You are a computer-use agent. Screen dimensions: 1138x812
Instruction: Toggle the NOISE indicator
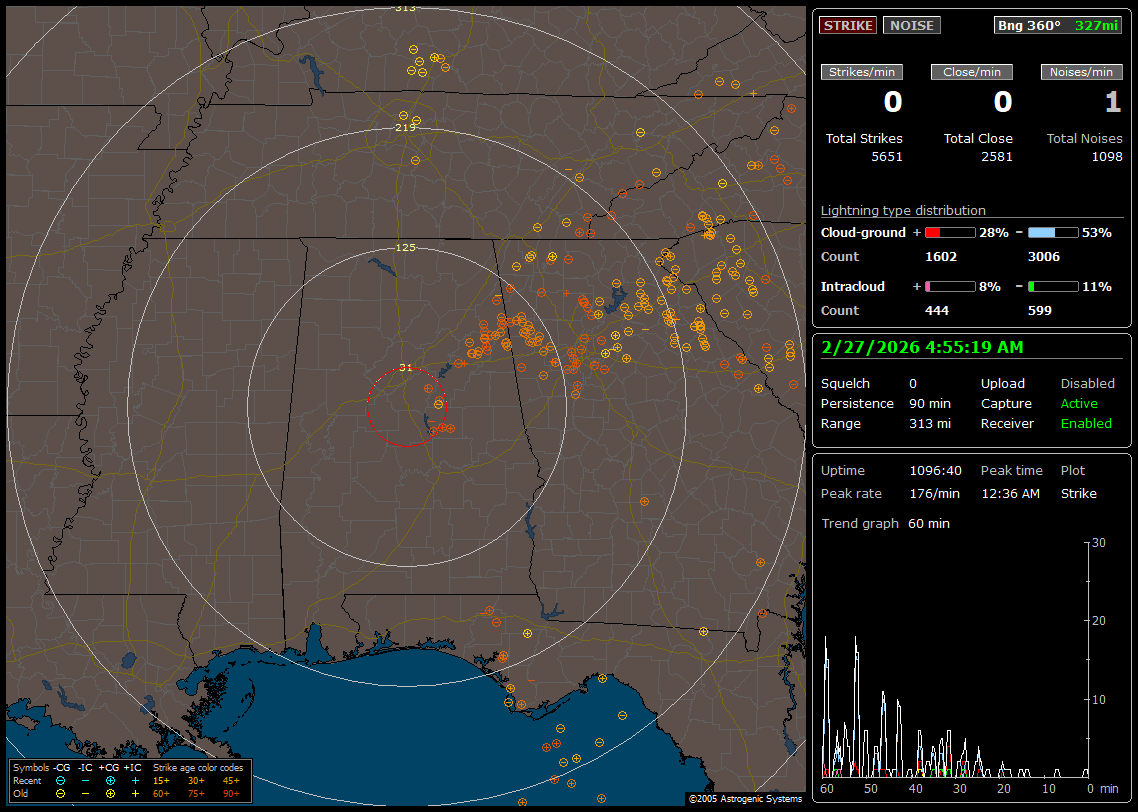click(x=911, y=25)
